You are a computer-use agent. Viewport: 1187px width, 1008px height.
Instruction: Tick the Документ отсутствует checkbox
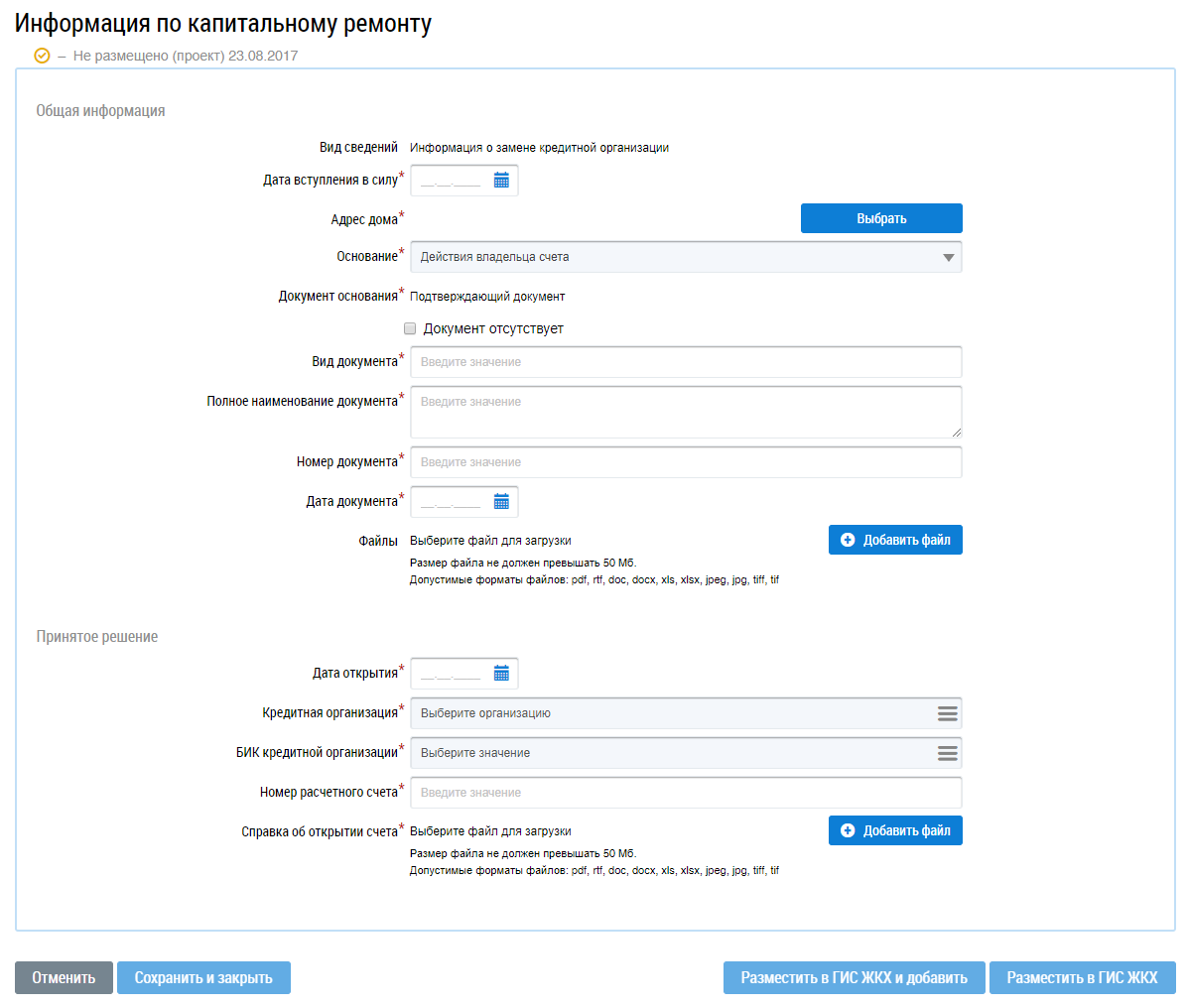pyautogui.click(x=410, y=328)
